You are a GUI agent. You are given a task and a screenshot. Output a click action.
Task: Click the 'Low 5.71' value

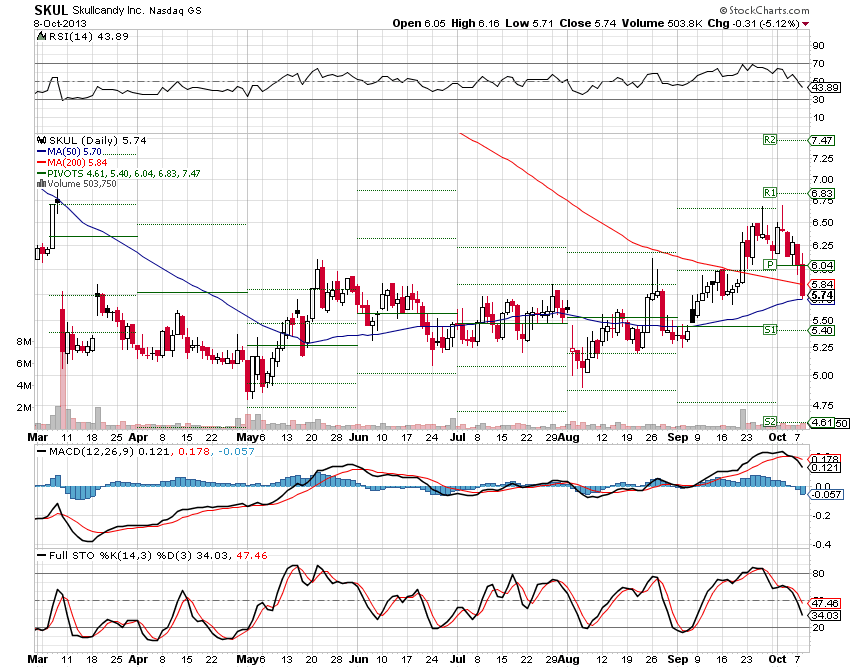530,23
